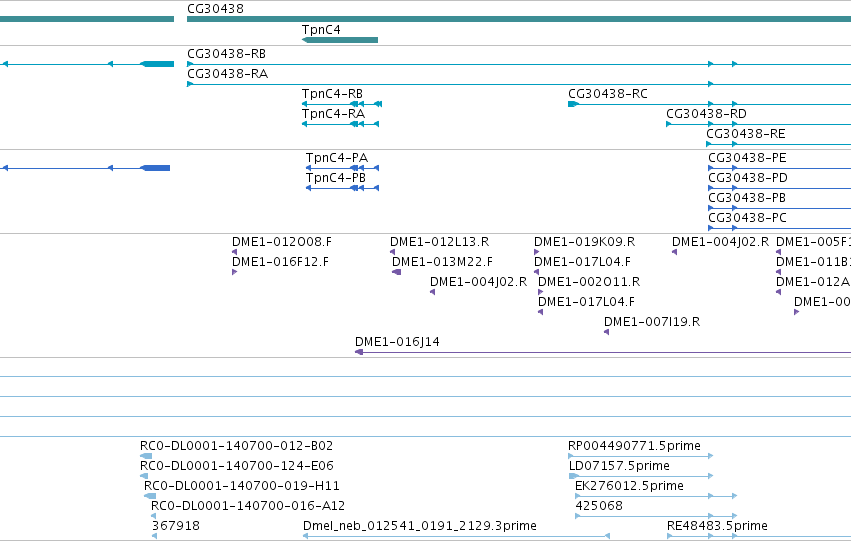Click BAC end DME1-013M22.F

coord(396,272)
